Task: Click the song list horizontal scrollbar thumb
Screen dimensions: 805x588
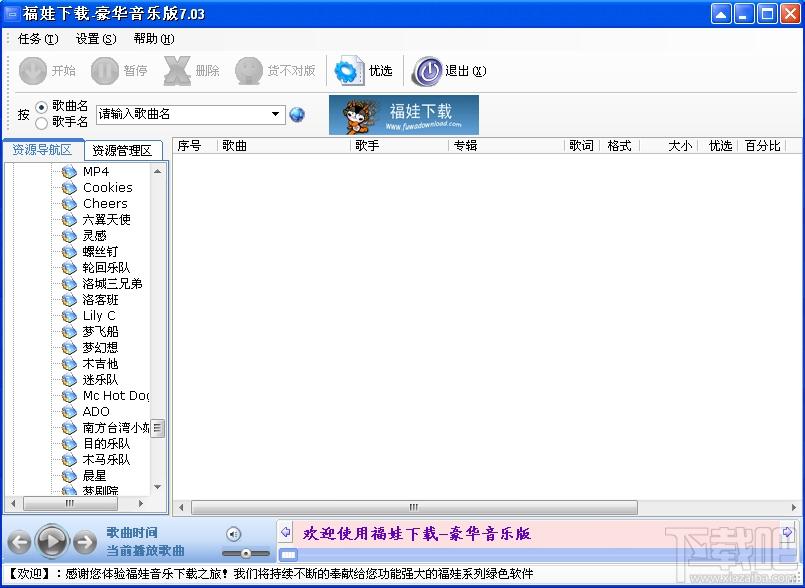Action: click(x=414, y=507)
